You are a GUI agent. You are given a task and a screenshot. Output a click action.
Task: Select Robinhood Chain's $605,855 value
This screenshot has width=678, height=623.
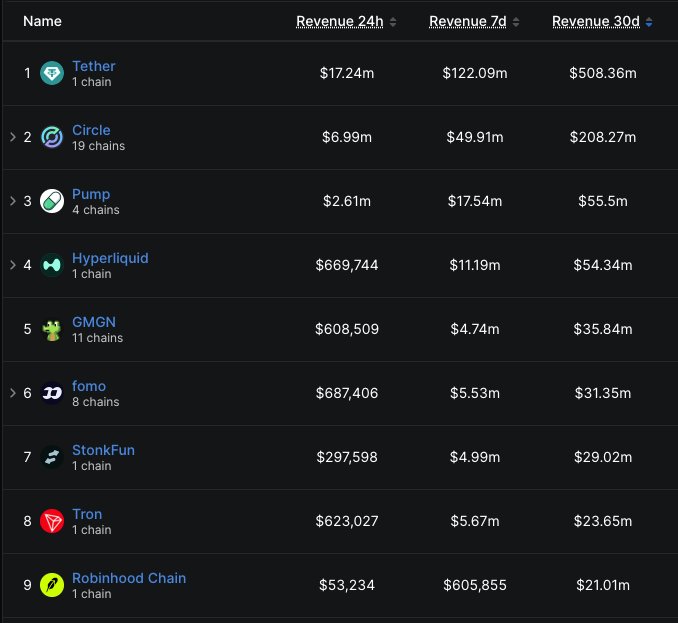[x=474, y=585]
